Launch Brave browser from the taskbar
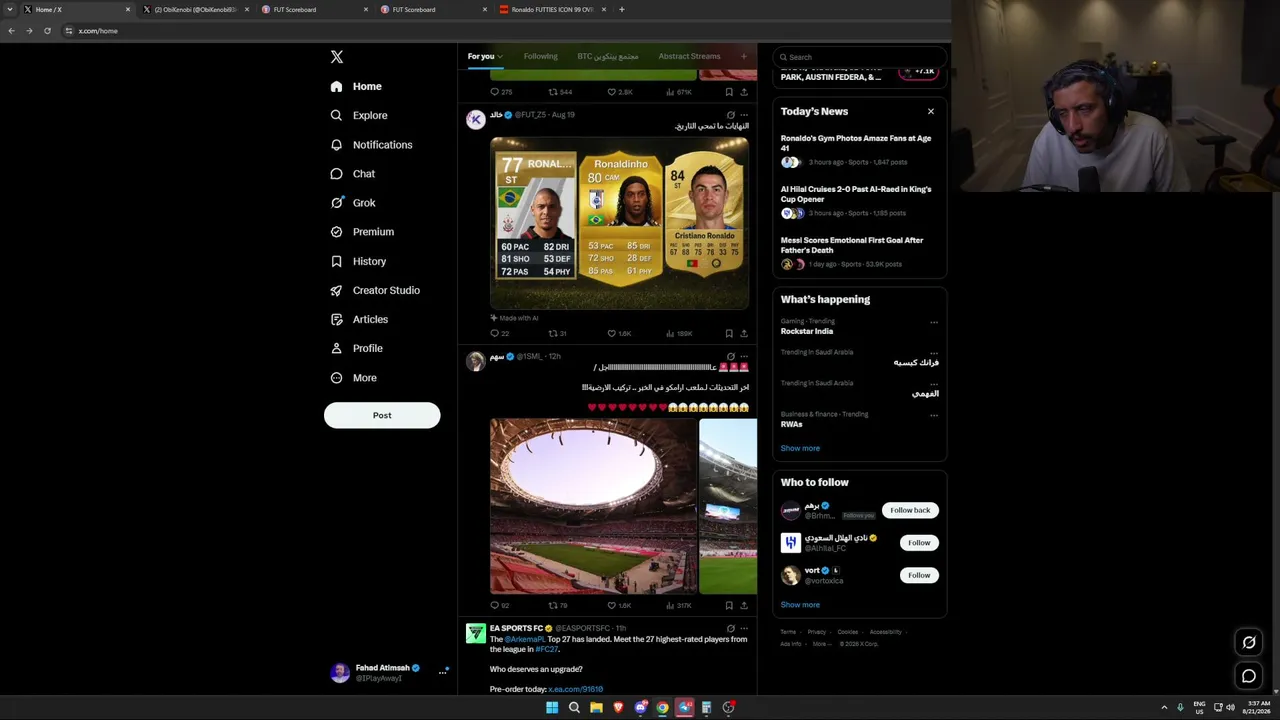The height and width of the screenshot is (720, 1280). [618, 708]
